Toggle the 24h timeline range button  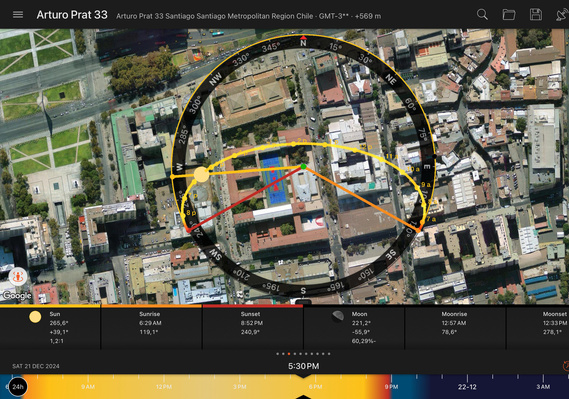point(17,387)
